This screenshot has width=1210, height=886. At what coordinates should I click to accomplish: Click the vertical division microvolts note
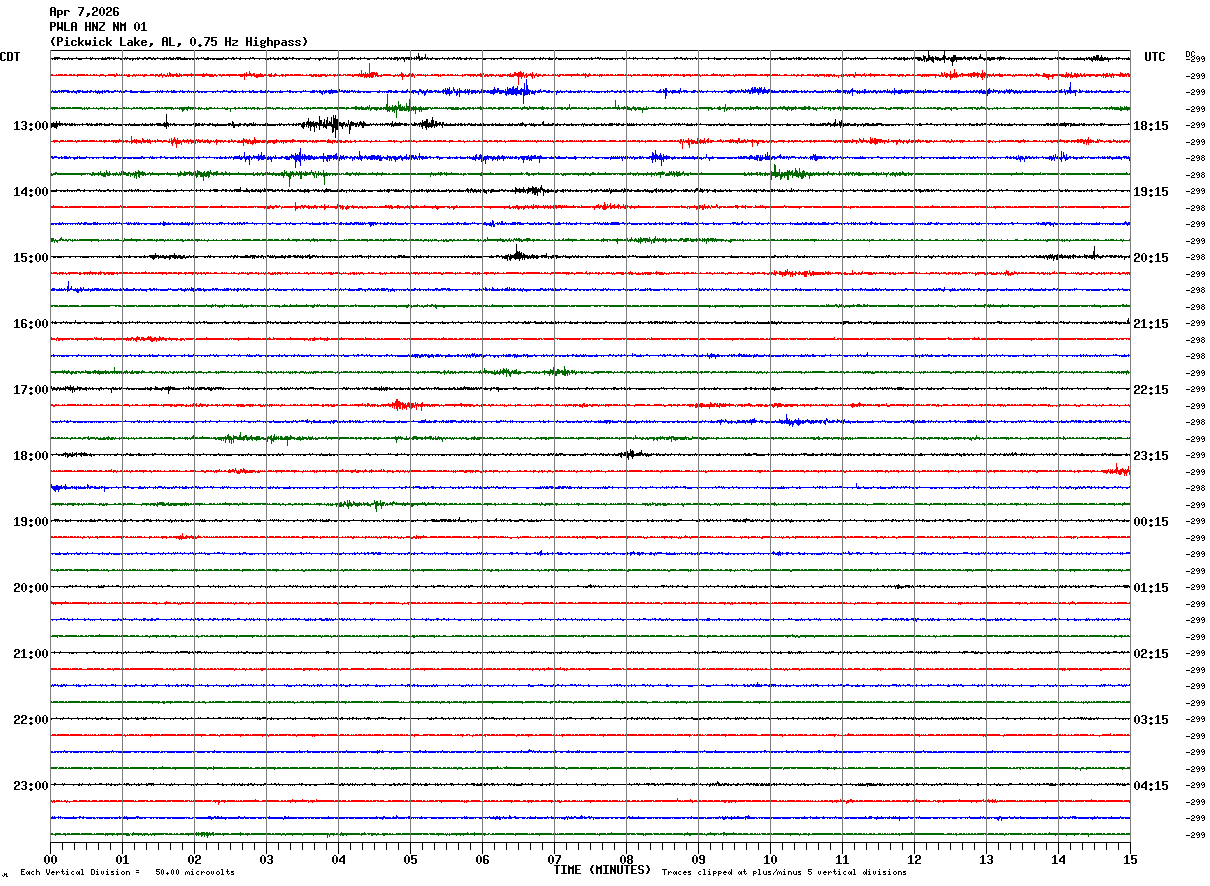click(127, 873)
